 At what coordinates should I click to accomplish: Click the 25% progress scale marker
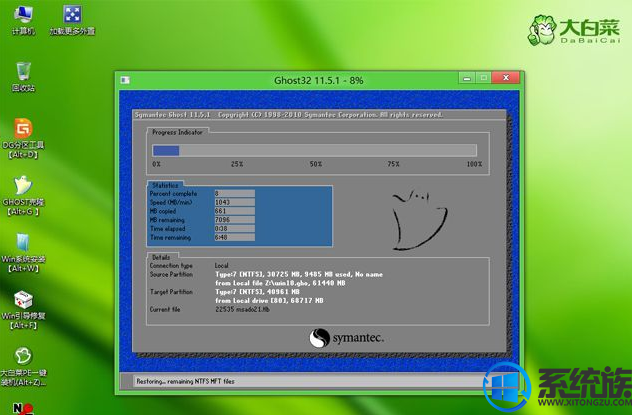point(237,164)
